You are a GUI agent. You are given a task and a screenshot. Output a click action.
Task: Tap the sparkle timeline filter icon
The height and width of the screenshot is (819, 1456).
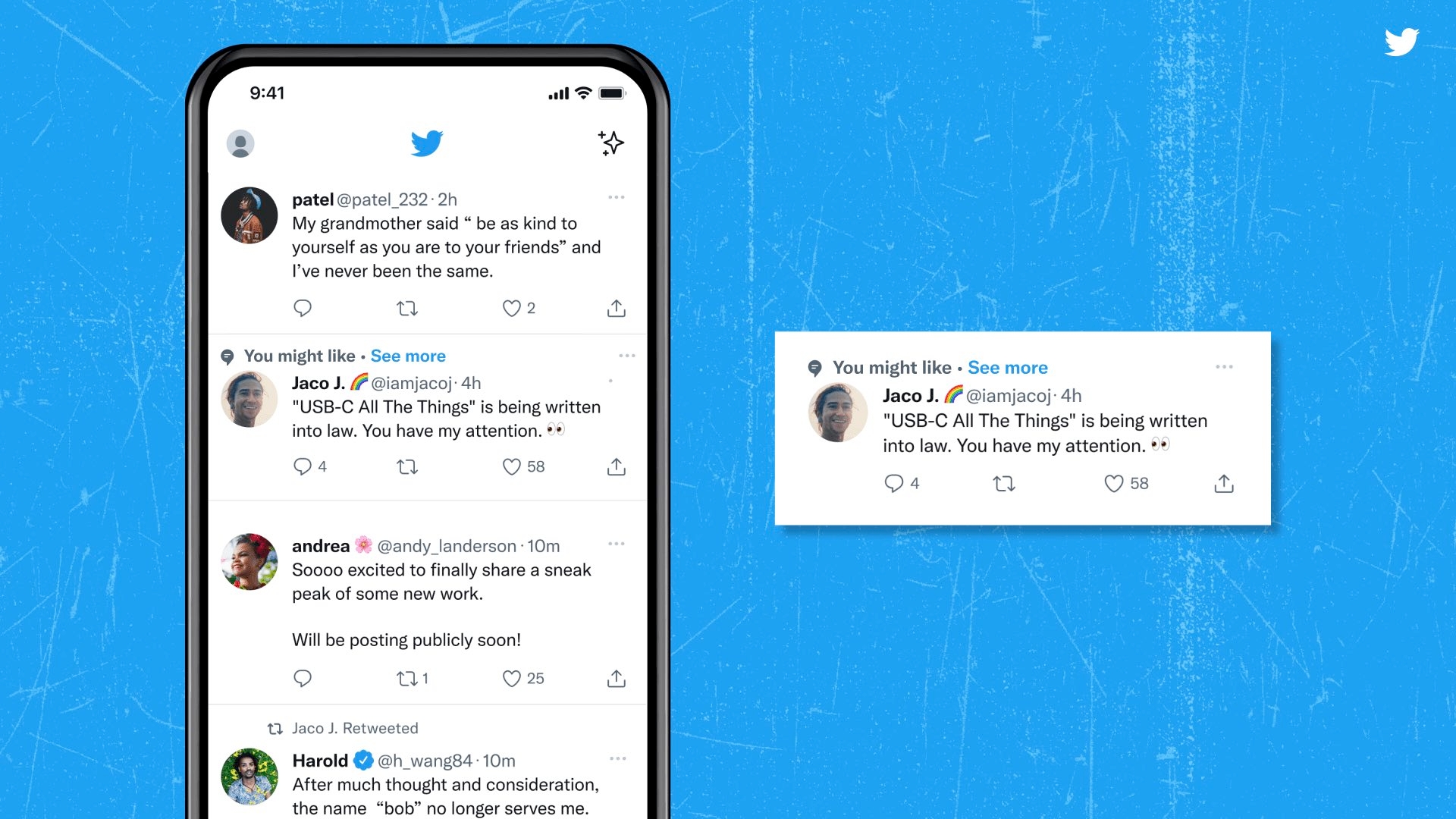pyautogui.click(x=610, y=143)
